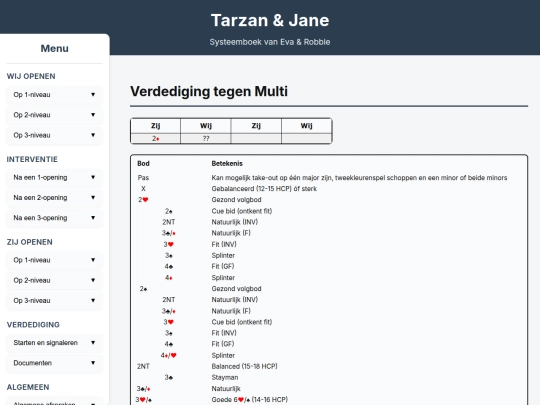Expand 'Op 2-niveau' under Wij openen
Screen dimensions: 540x405
coord(54,115)
